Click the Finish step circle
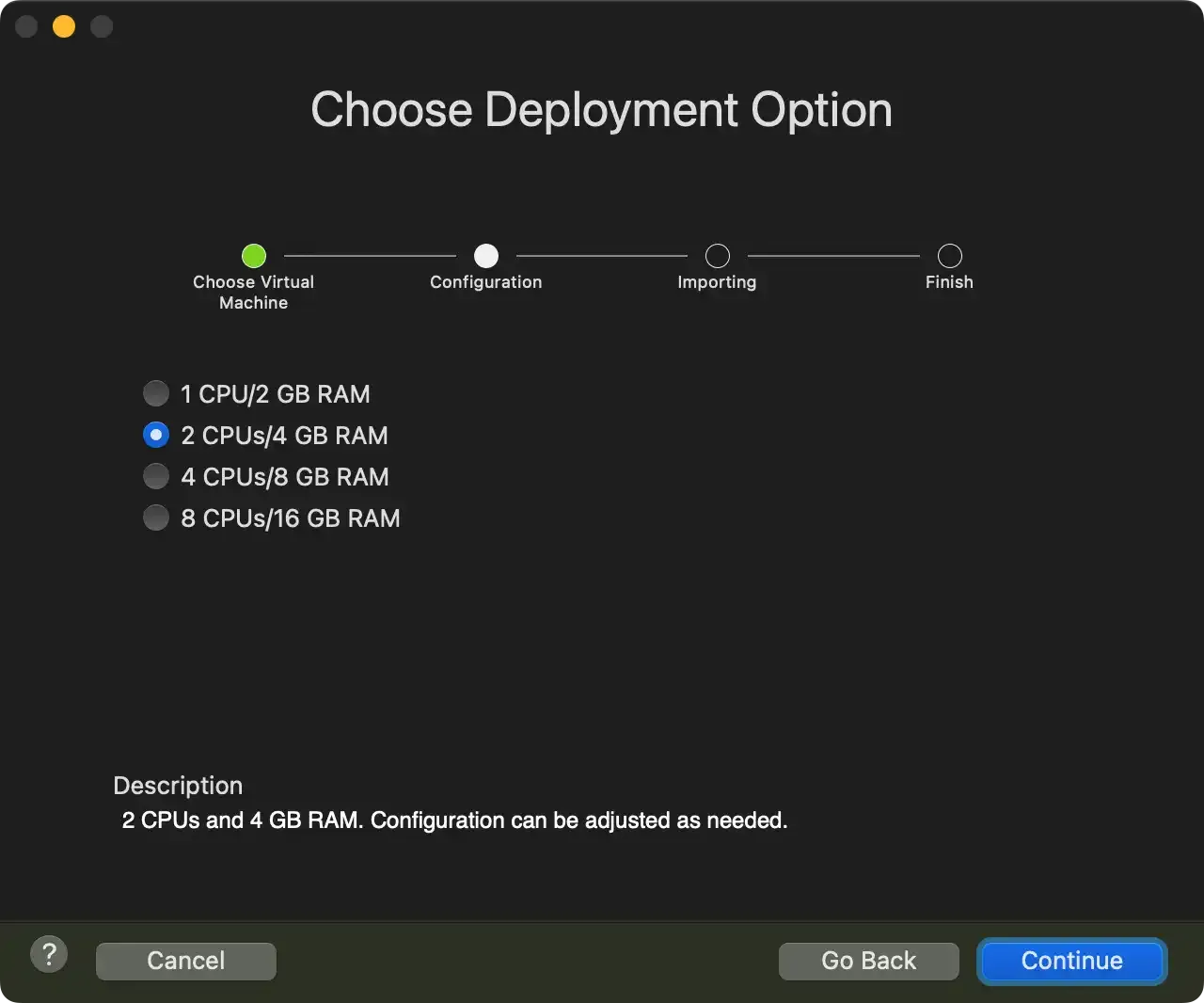 [x=950, y=256]
